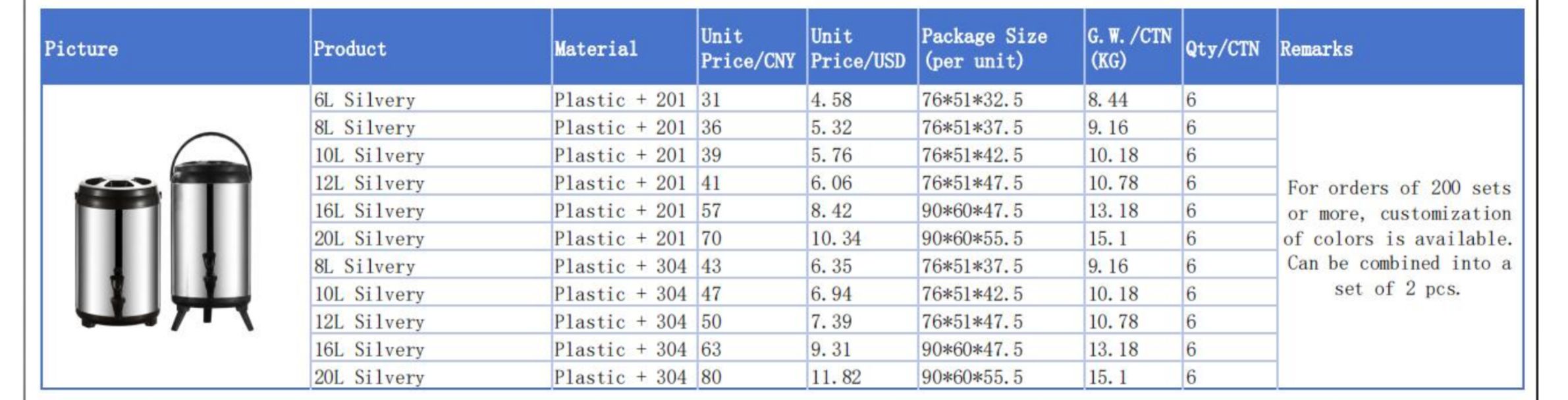The image size is (1568, 400).
Task: Click the 16L Silvery Plastic + 201 material cell
Action: 624,210
